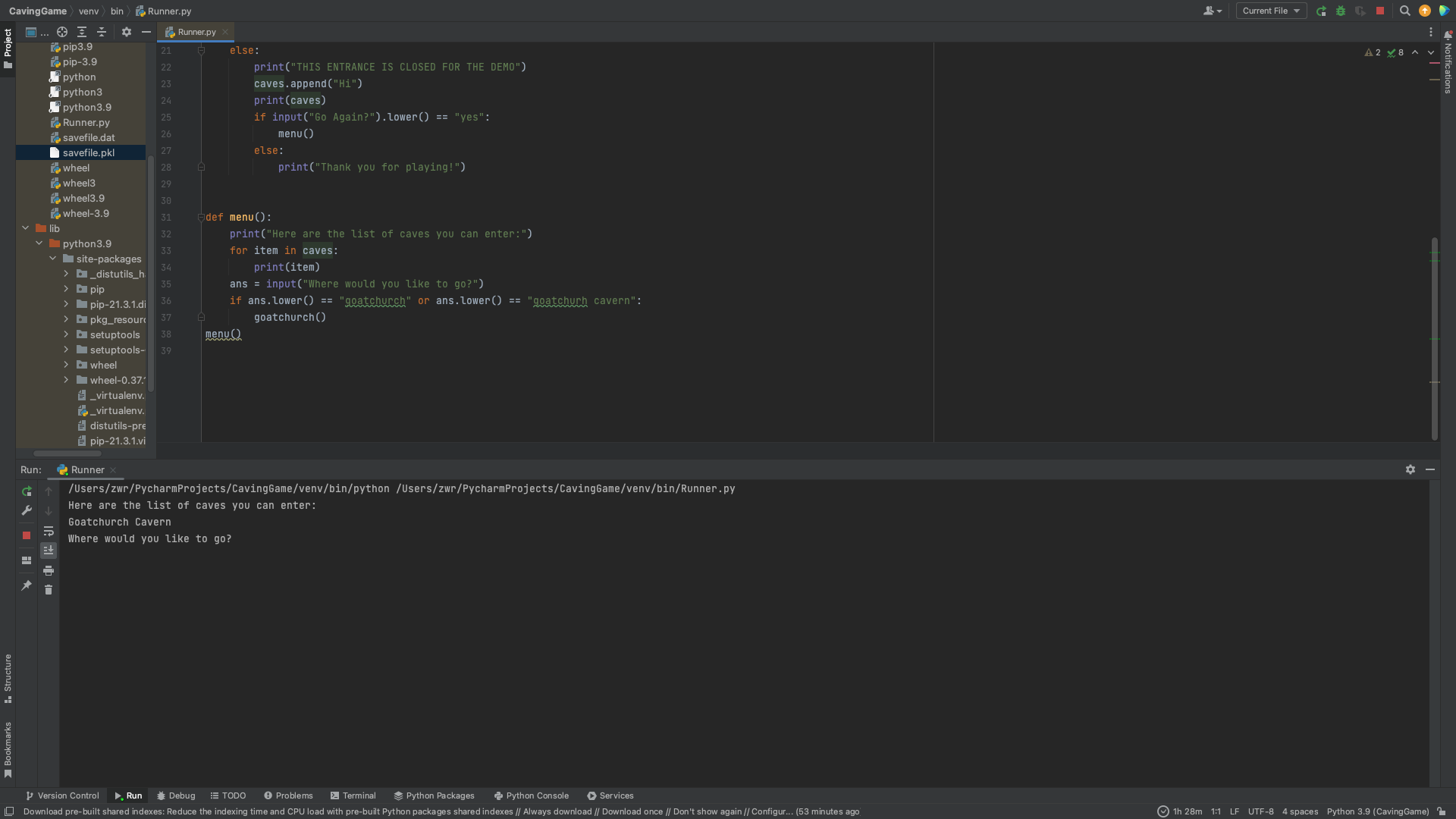
Task: Open Current File run configuration dropdown
Action: pyautogui.click(x=1271, y=11)
